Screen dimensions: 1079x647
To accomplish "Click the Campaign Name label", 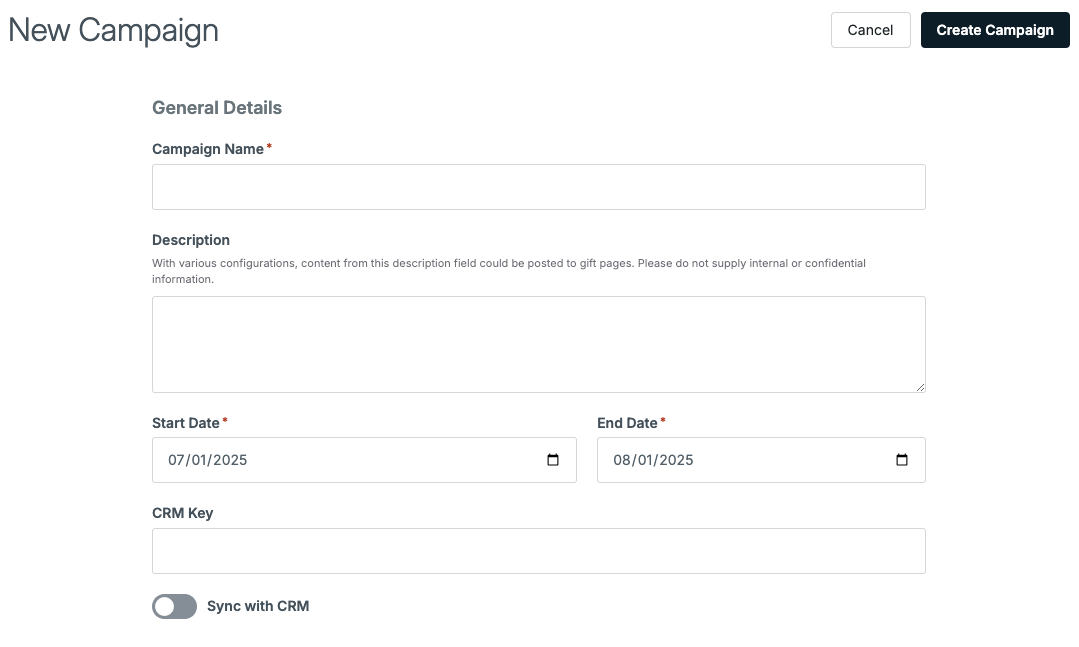I will (x=208, y=149).
